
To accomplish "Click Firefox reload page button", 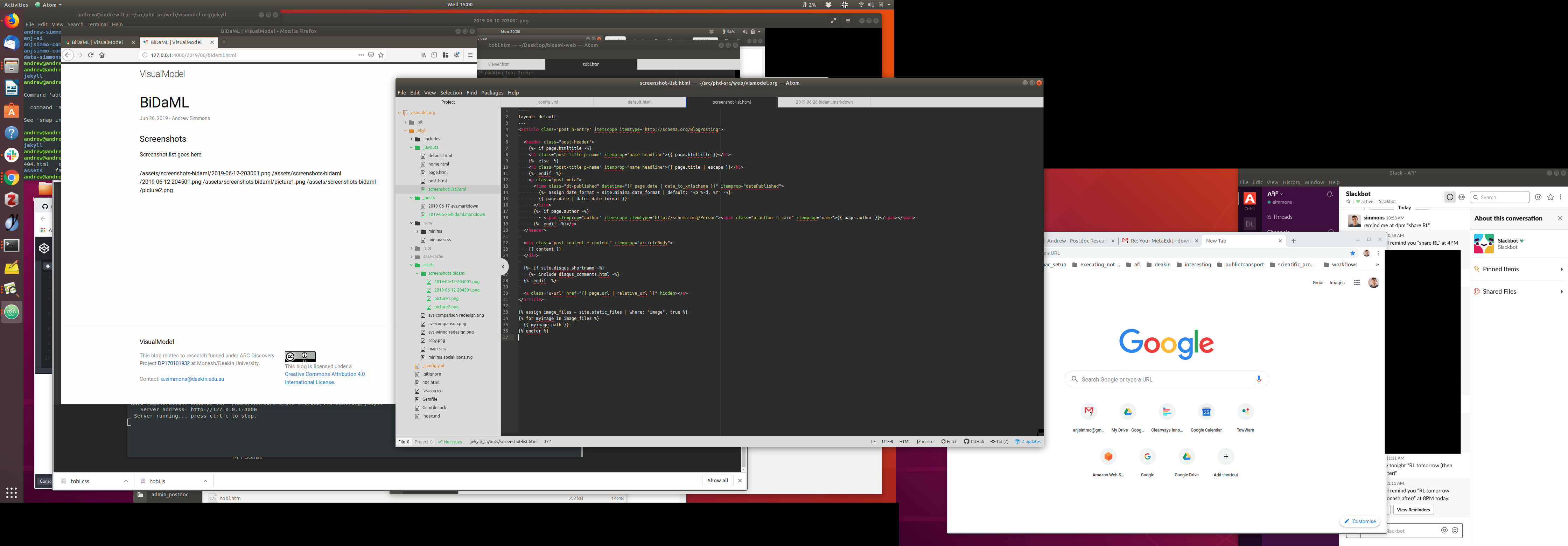I will pos(91,55).
